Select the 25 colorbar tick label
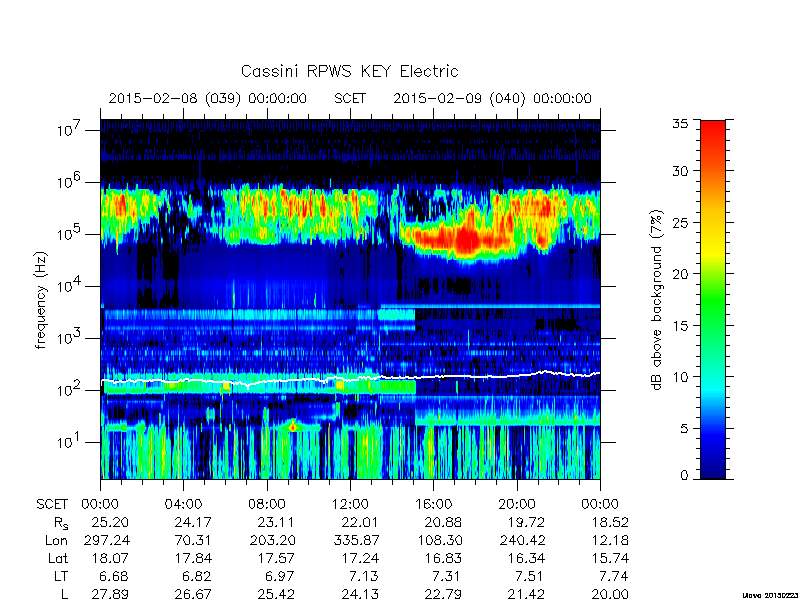The width and height of the screenshot is (800, 600). click(x=681, y=223)
